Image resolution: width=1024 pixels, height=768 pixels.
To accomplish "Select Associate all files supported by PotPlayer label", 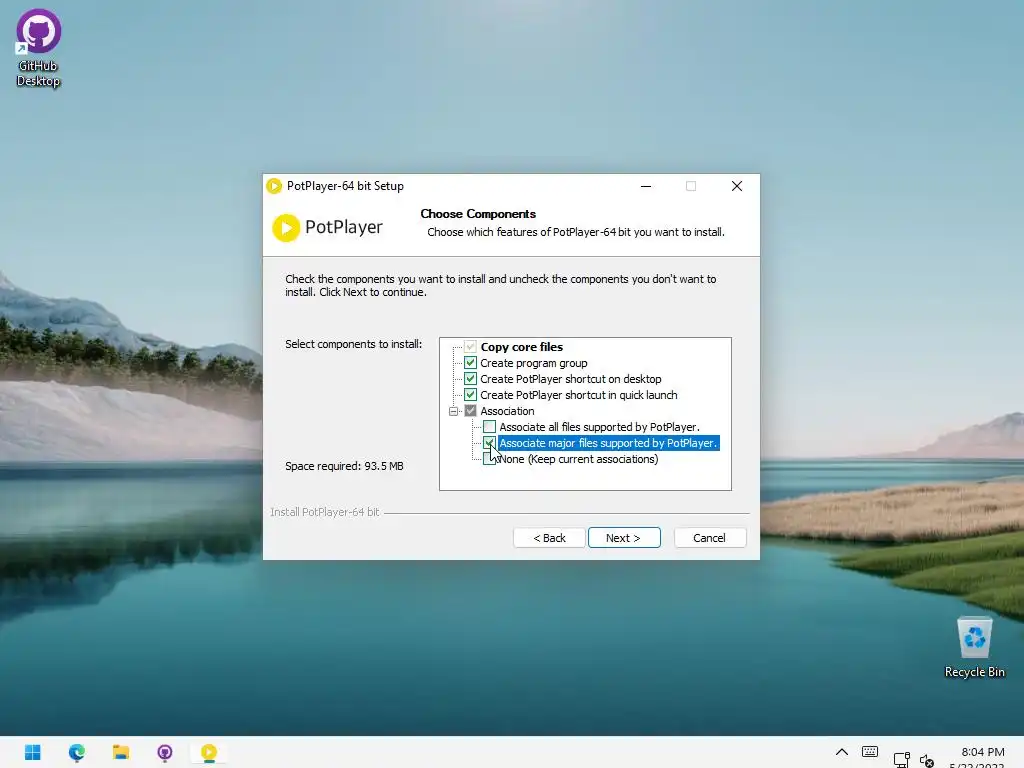I will (x=600, y=427).
